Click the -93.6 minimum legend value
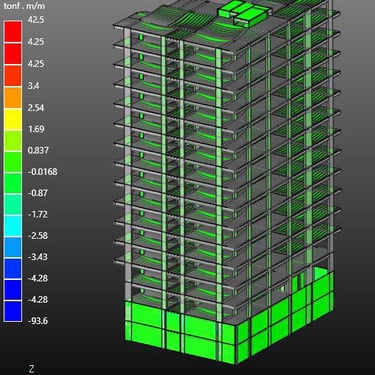Screen dimensions: 375x375 [38, 321]
